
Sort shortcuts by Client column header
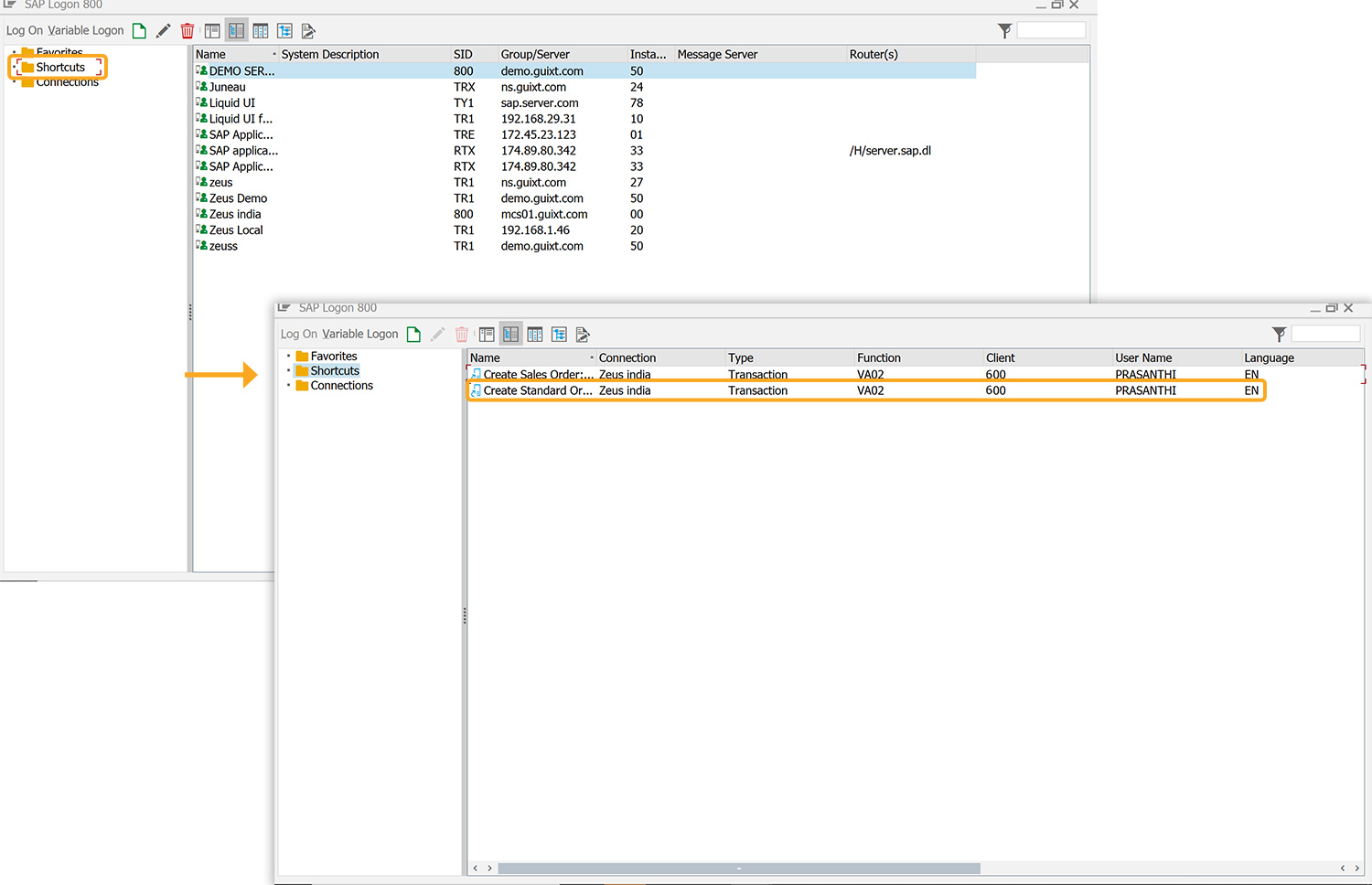[x=1001, y=358]
